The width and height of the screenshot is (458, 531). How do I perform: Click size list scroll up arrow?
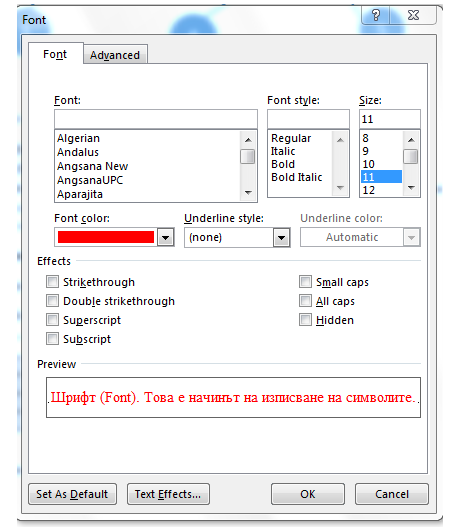pos(411,140)
